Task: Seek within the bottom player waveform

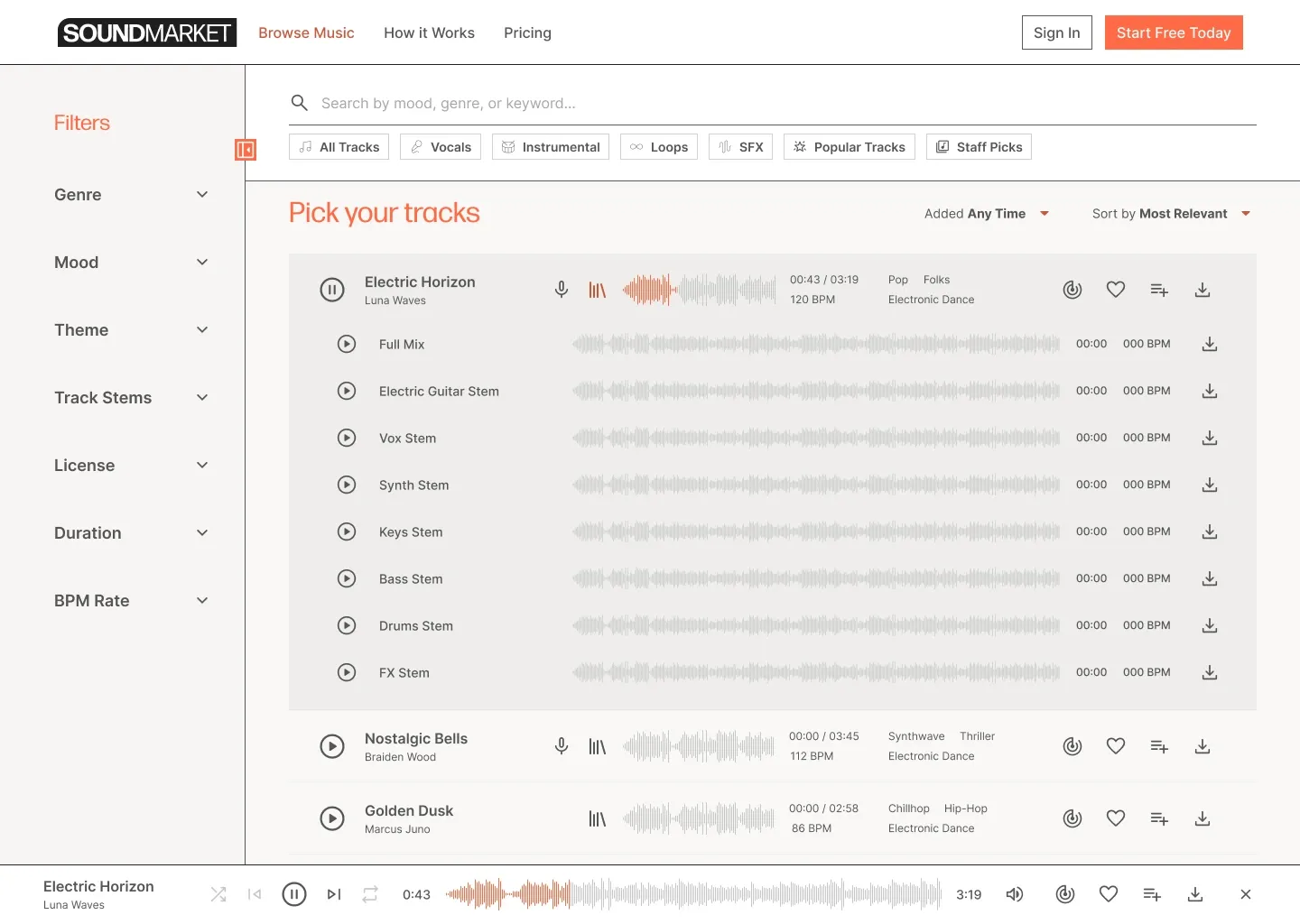Action: [693, 894]
